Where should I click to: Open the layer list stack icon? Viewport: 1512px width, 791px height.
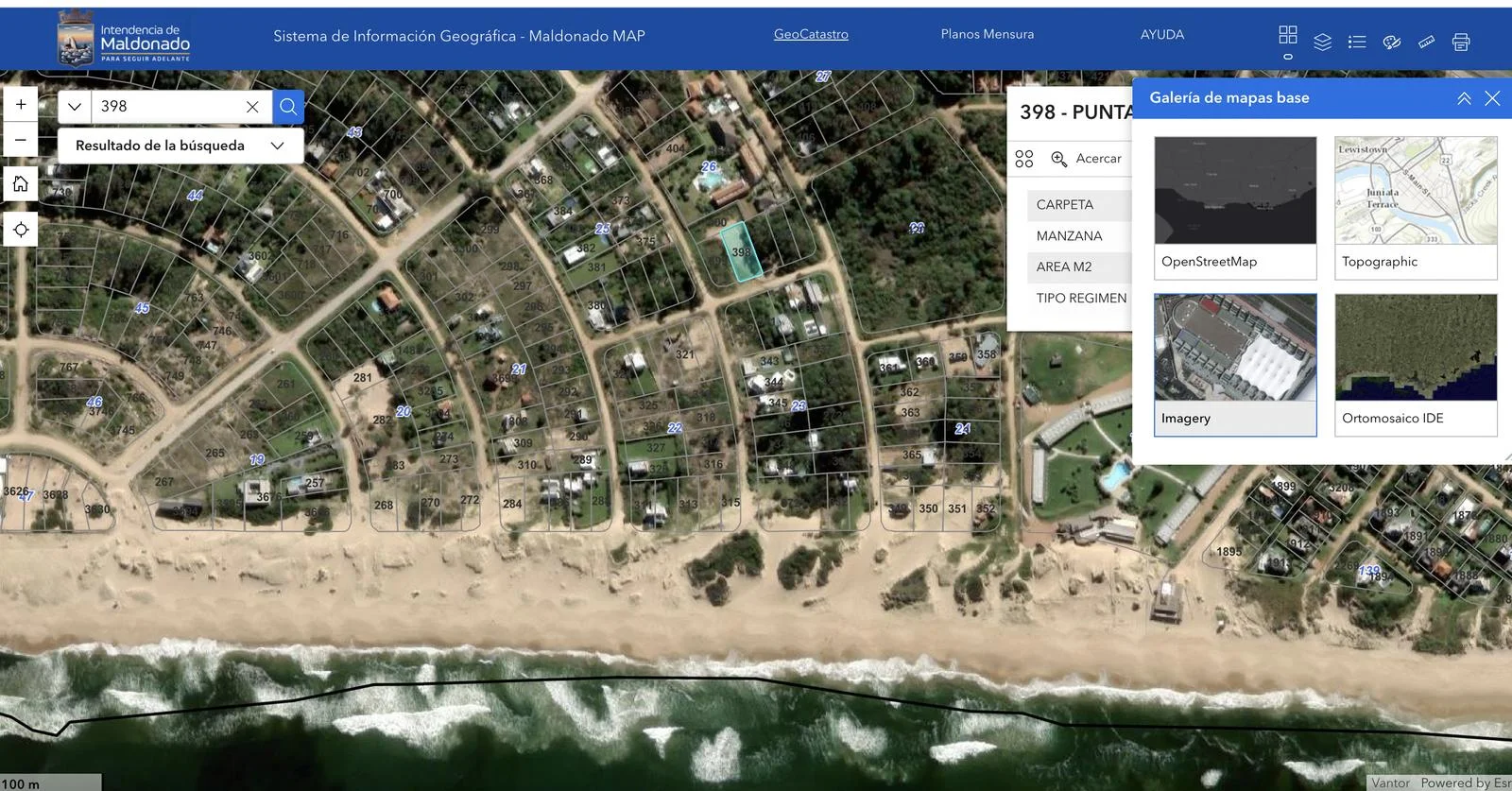point(1322,42)
